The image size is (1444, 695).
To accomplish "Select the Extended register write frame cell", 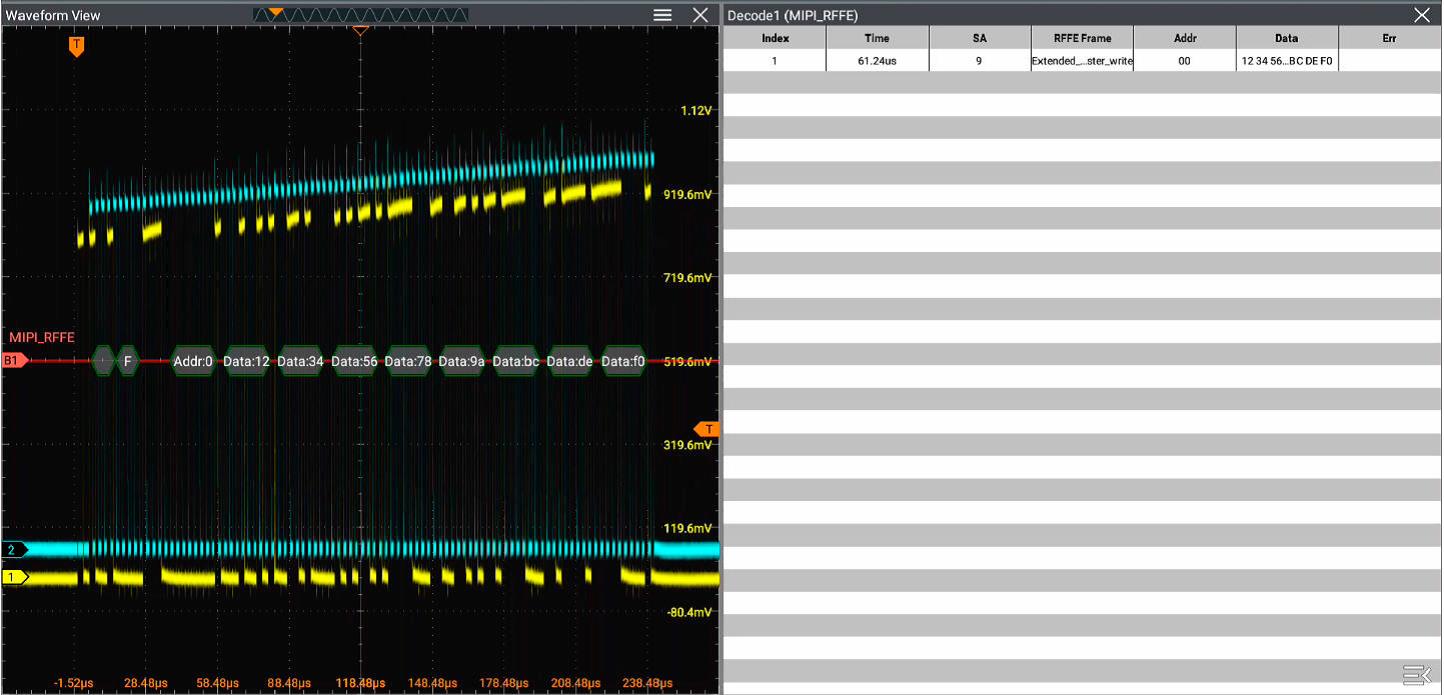I will 1082,61.
